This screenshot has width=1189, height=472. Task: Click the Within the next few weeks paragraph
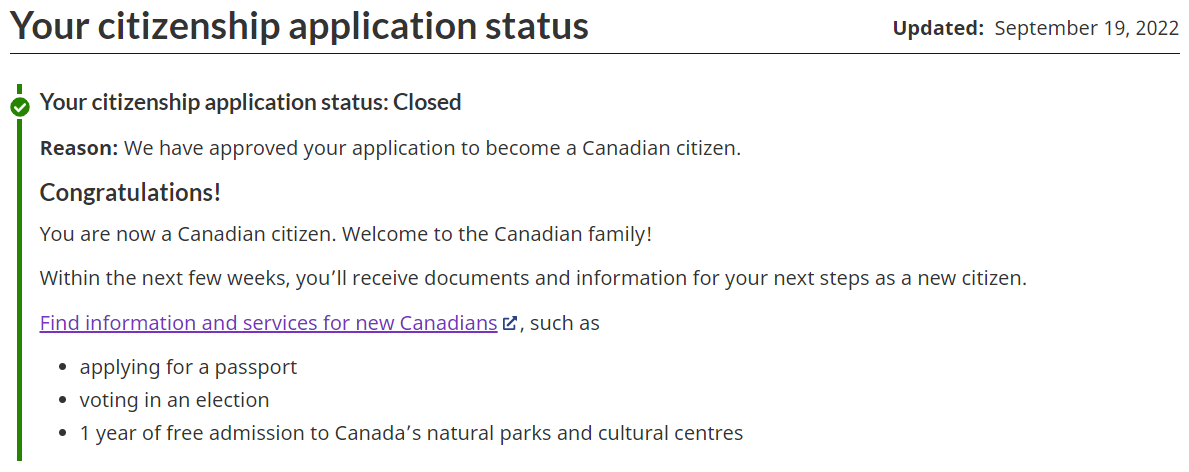(x=533, y=278)
